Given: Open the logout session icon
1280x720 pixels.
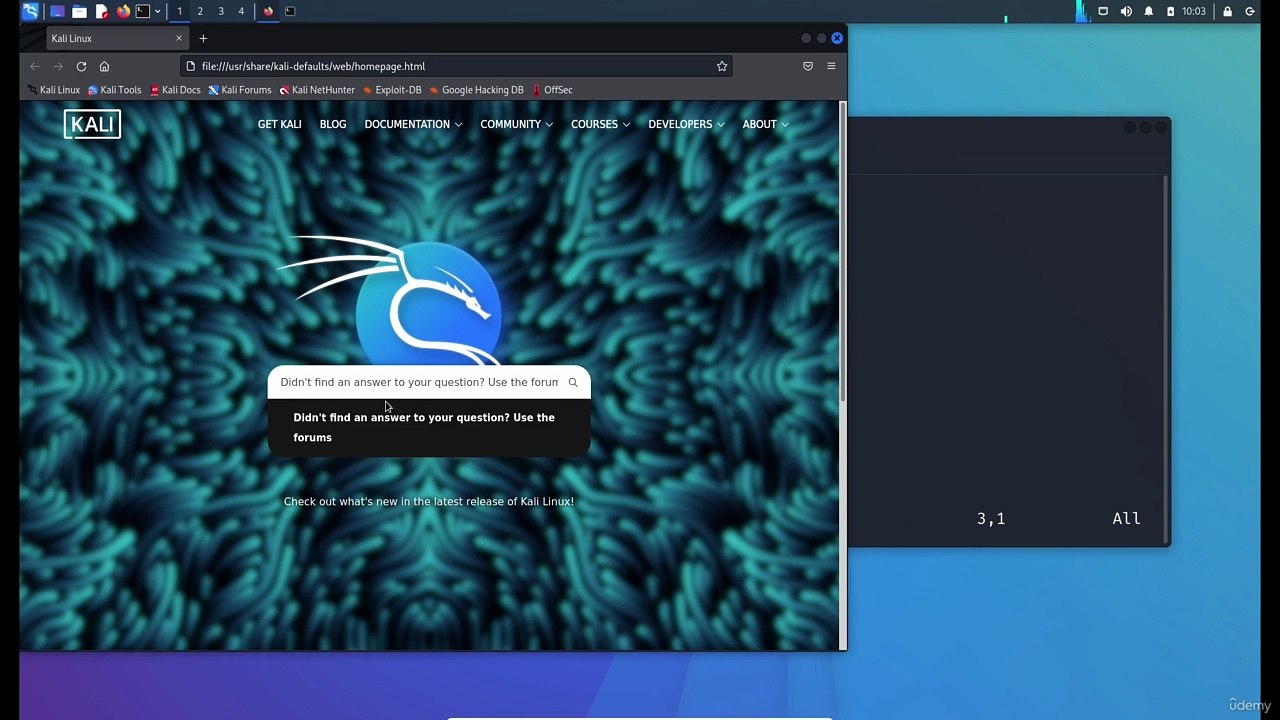Looking at the screenshot, I should 1250,11.
